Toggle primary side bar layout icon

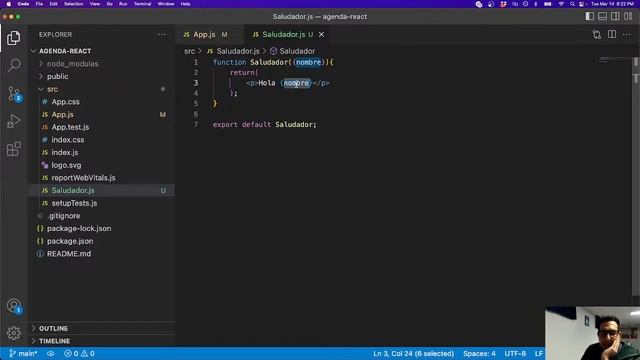589,16
